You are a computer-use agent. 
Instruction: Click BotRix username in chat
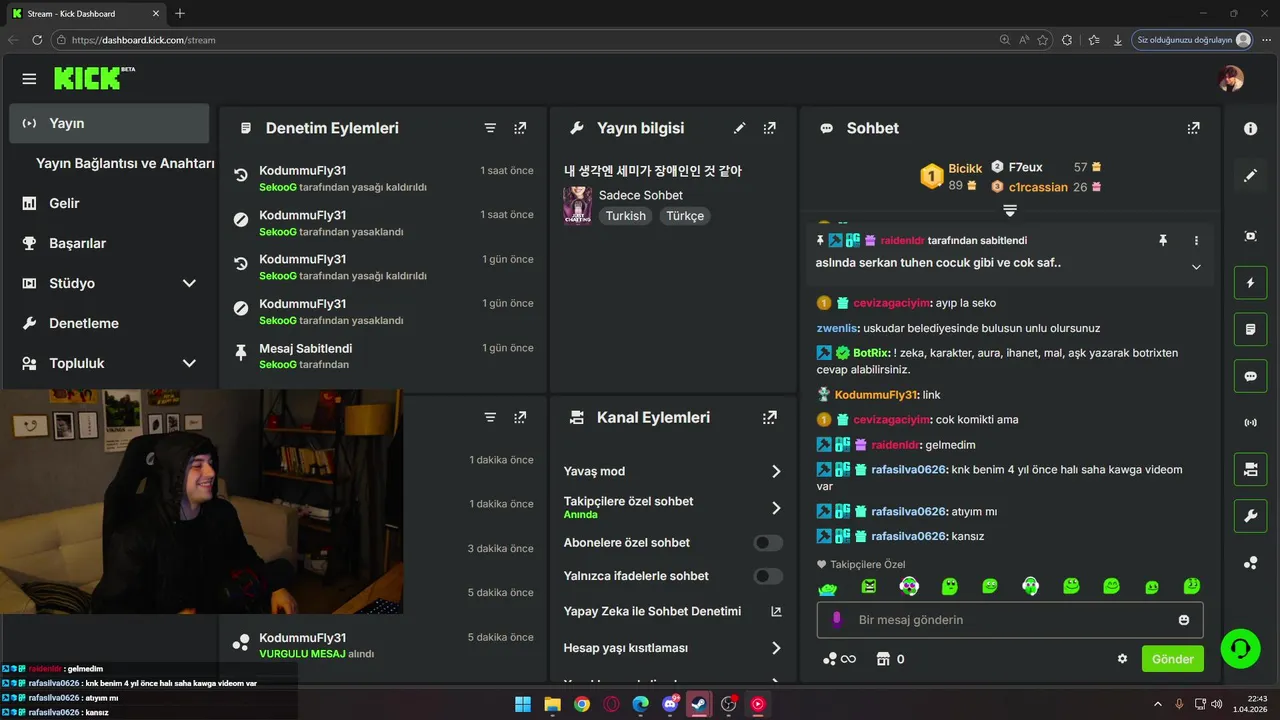pyautogui.click(x=872, y=353)
